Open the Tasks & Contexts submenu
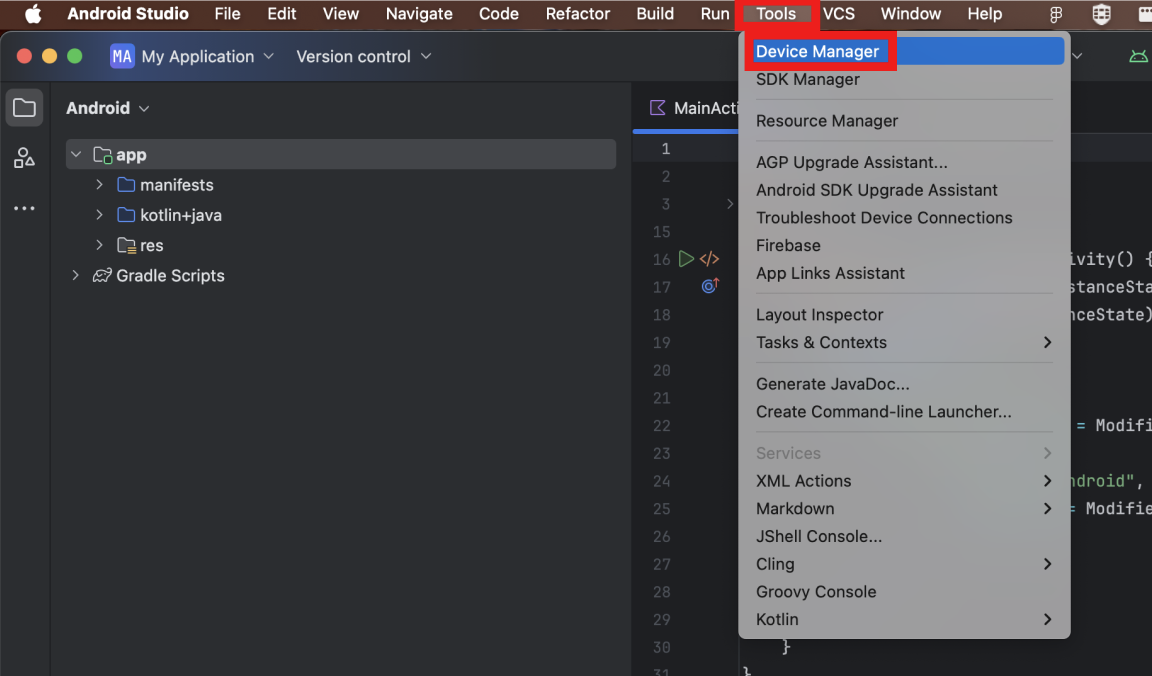The height and width of the screenshot is (676, 1152). click(x=821, y=343)
